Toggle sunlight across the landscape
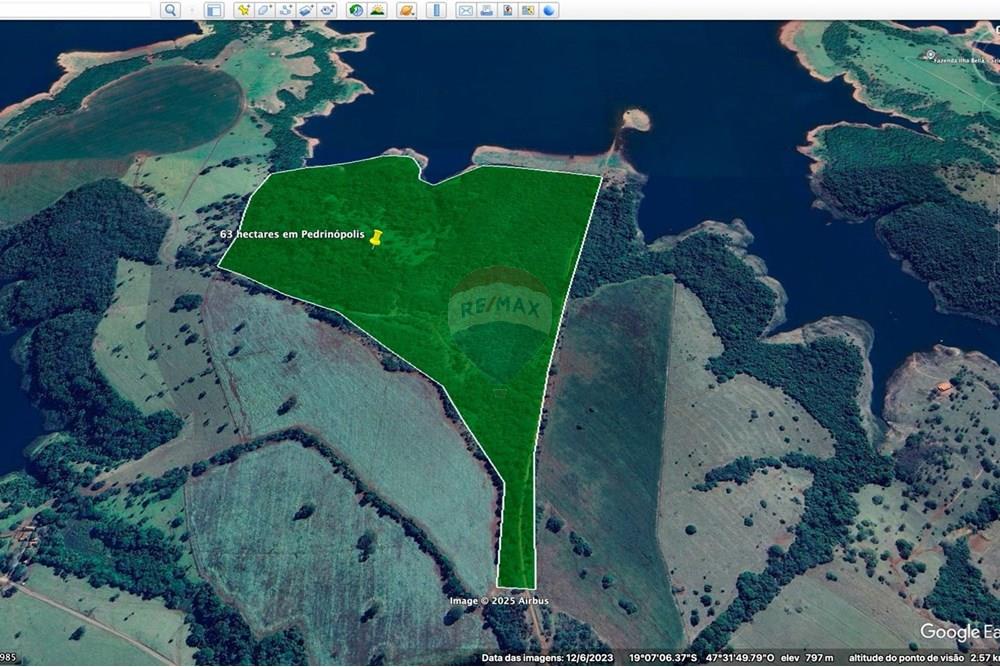This screenshot has width=1000, height=667. [377, 10]
